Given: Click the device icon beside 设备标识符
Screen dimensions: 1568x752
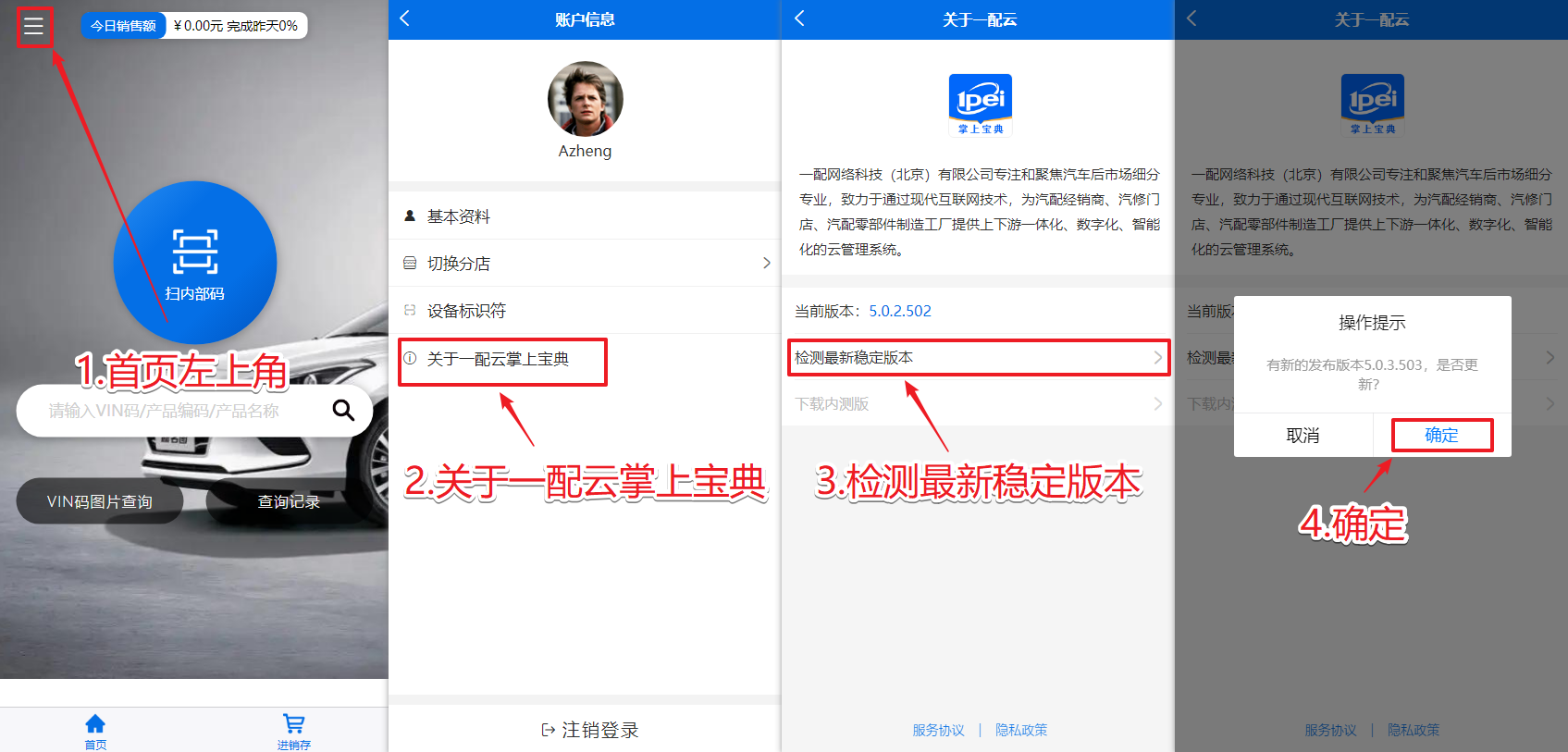Looking at the screenshot, I should click(x=410, y=310).
